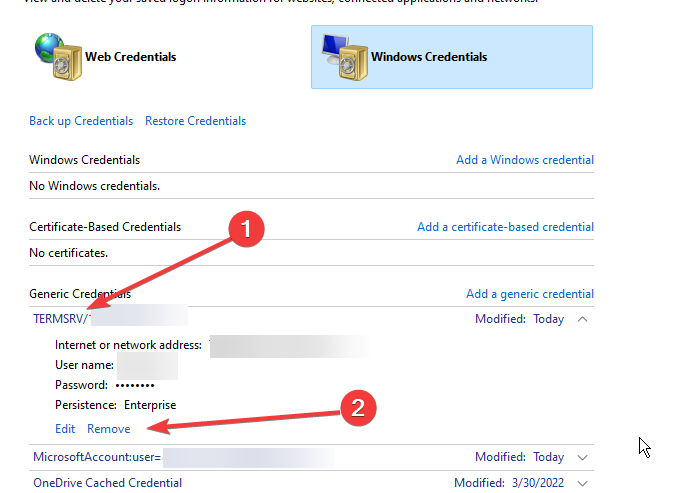This screenshot has height=493, width=699.
Task: Click the Web Credentials globe vault icon
Action: pyautogui.click(x=56, y=55)
